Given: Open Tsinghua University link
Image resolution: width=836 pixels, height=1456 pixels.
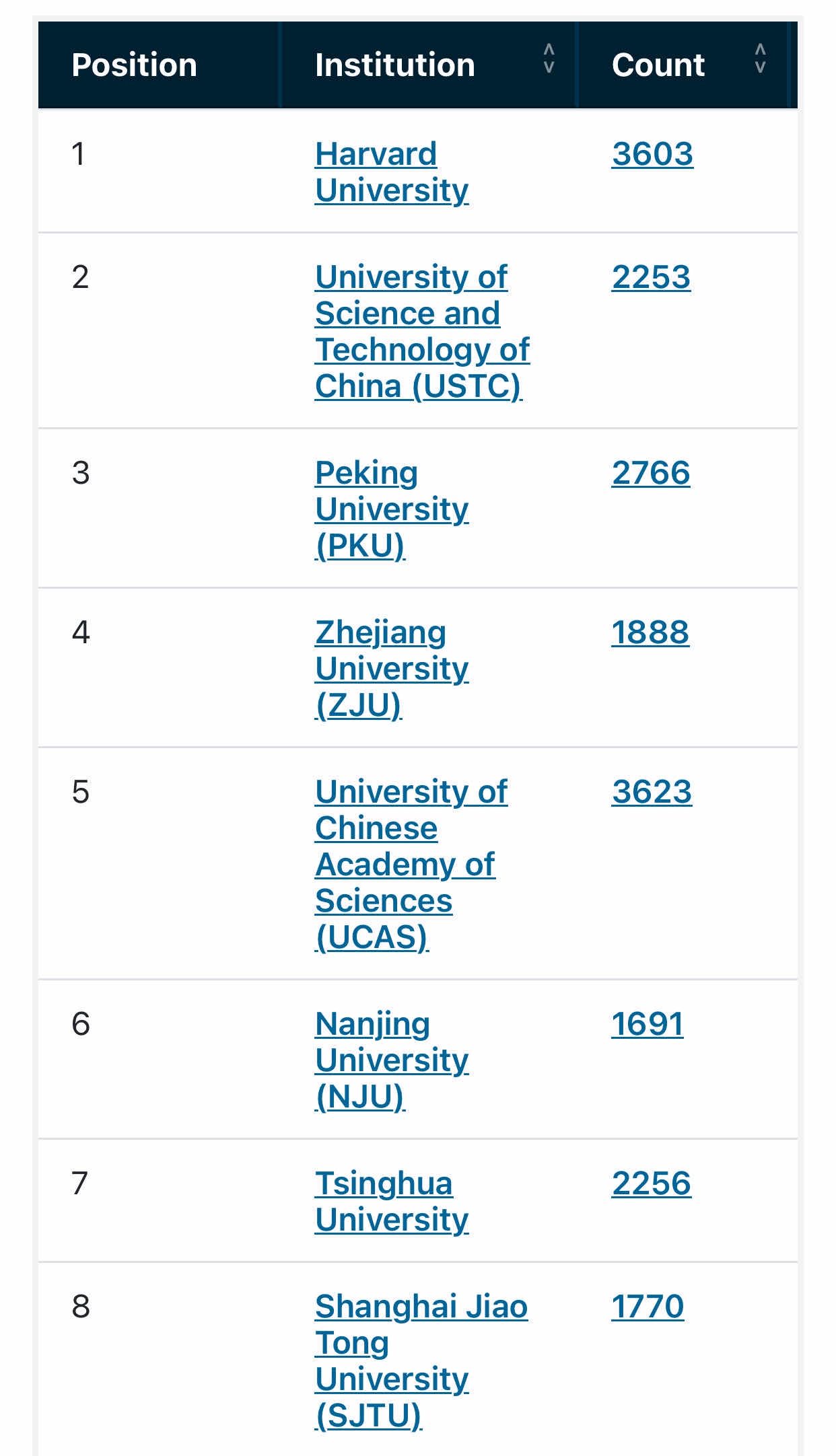Looking at the screenshot, I should [x=392, y=1202].
